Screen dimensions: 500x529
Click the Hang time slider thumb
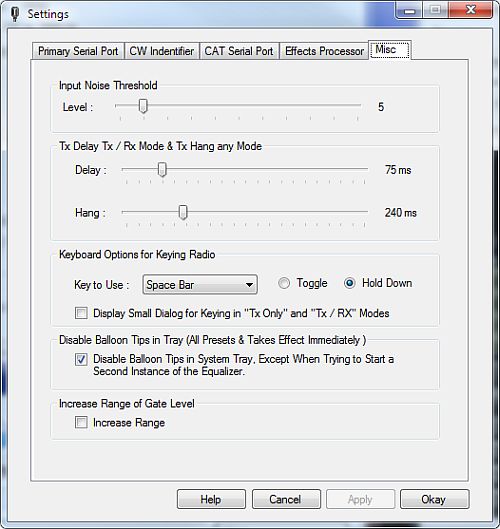point(183,212)
